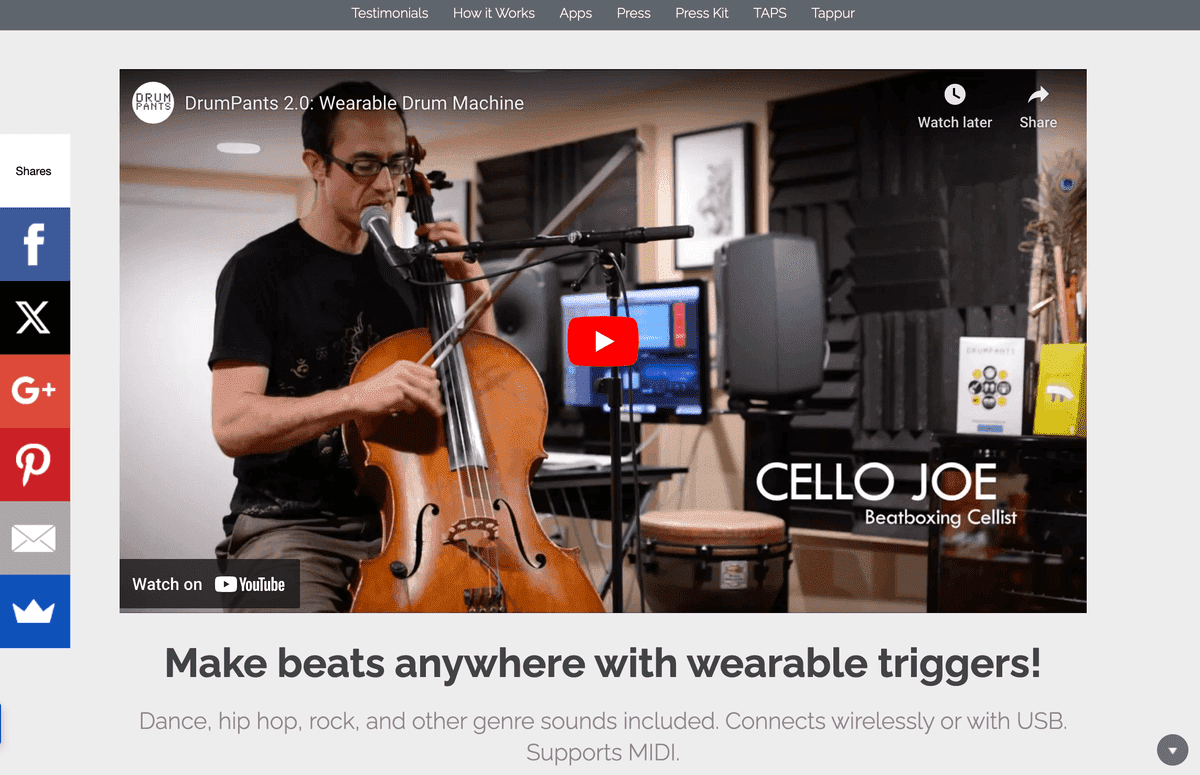Click Watch on YouTube button

(x=209, y=585)
